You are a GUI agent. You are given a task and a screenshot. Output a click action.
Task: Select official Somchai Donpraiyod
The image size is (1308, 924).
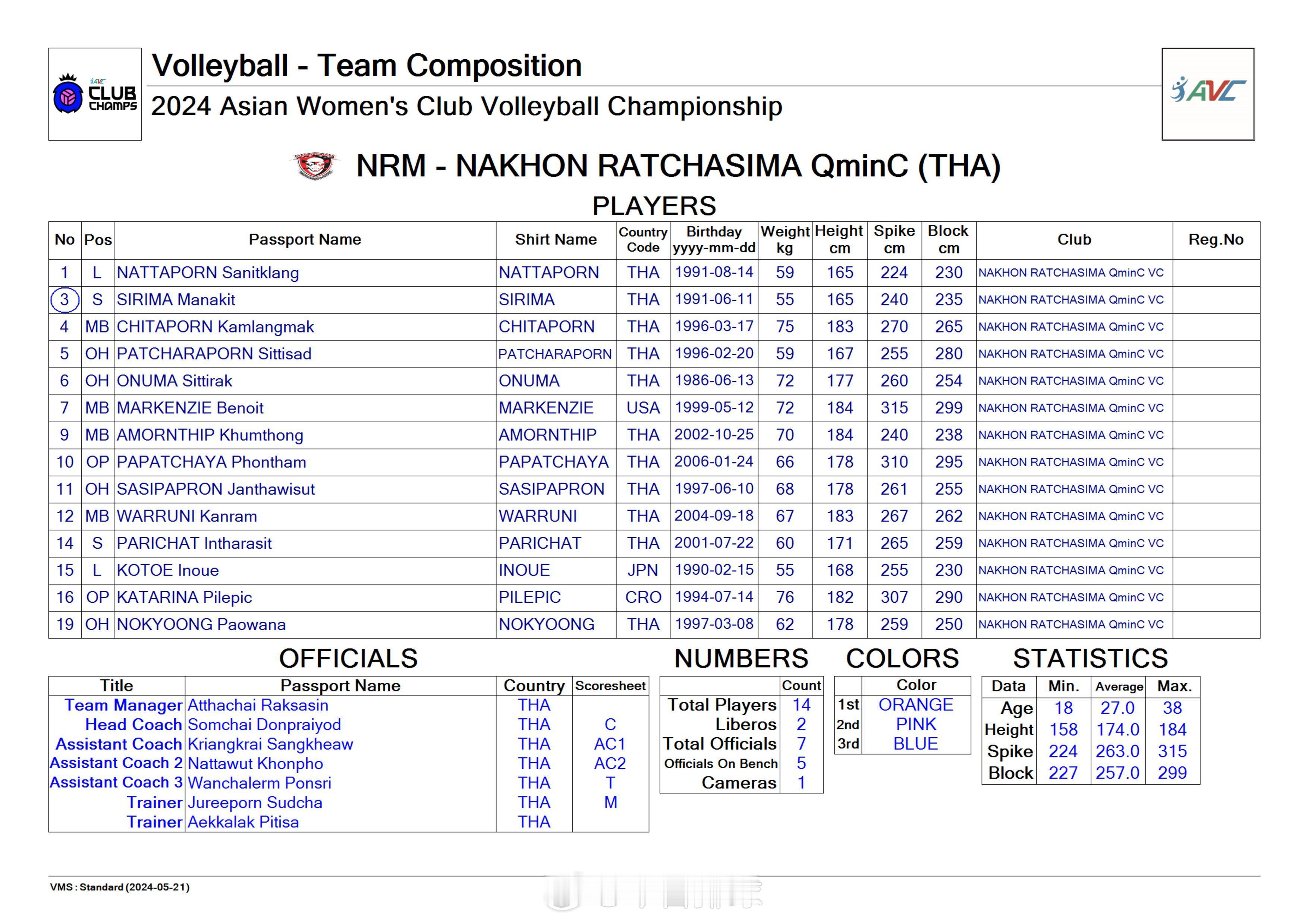pyautogui.click(x=264, y=724)
